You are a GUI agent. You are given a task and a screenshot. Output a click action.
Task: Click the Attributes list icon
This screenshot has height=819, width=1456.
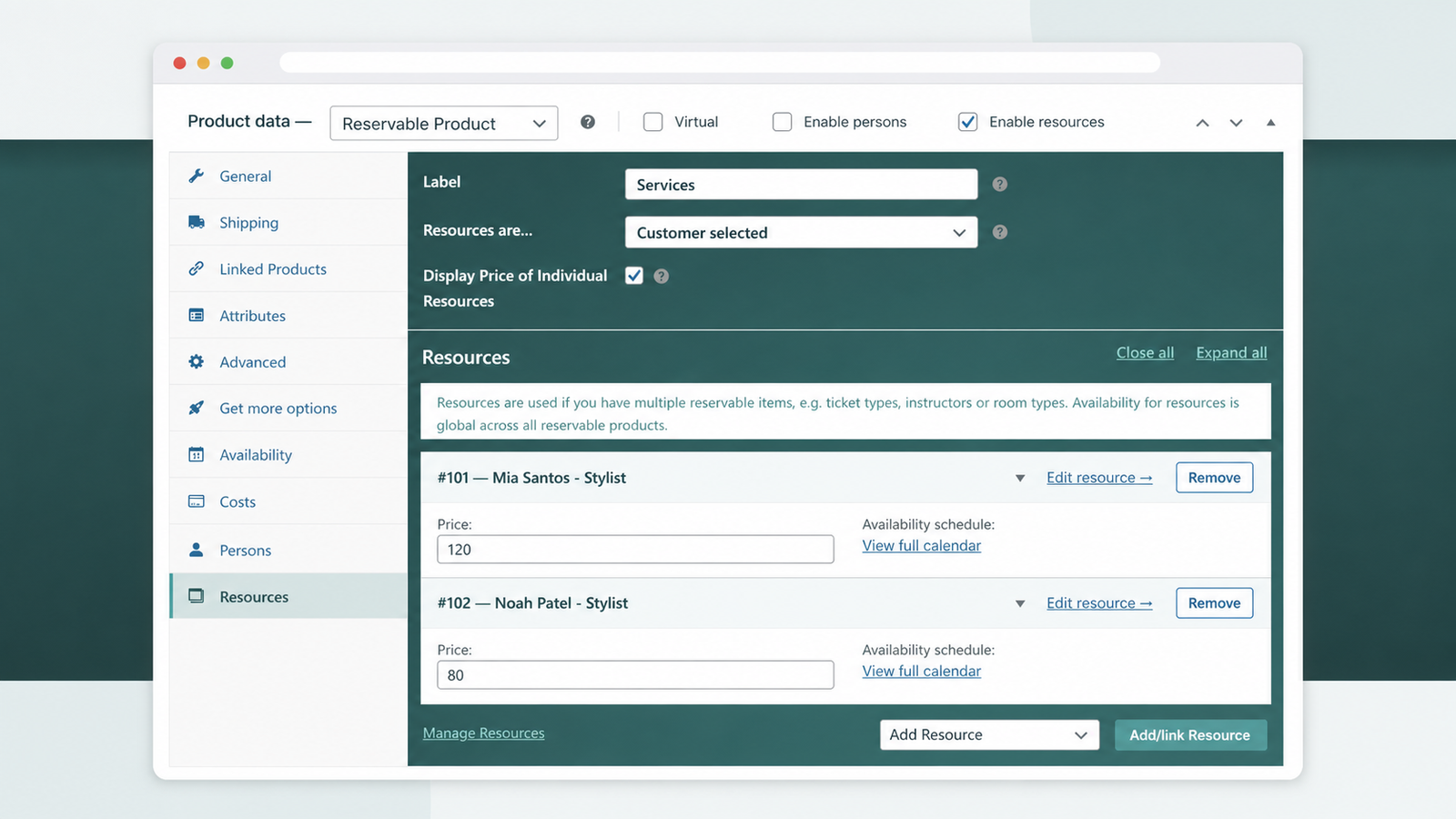point(196,315)
